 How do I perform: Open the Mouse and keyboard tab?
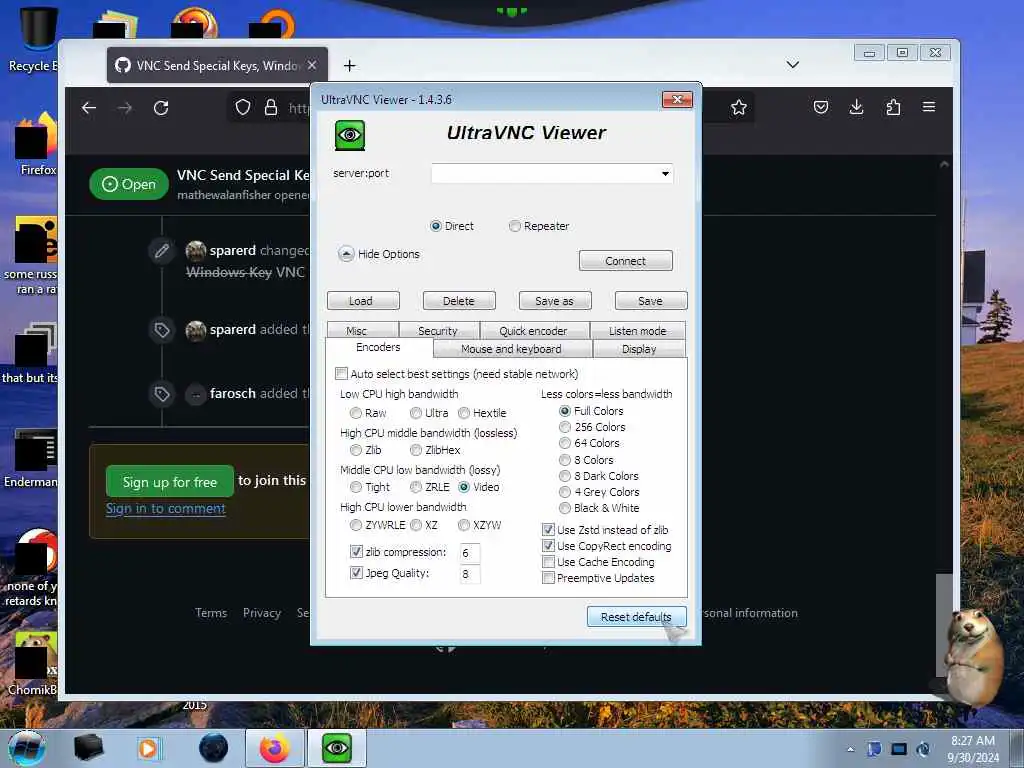click(511, 349)
